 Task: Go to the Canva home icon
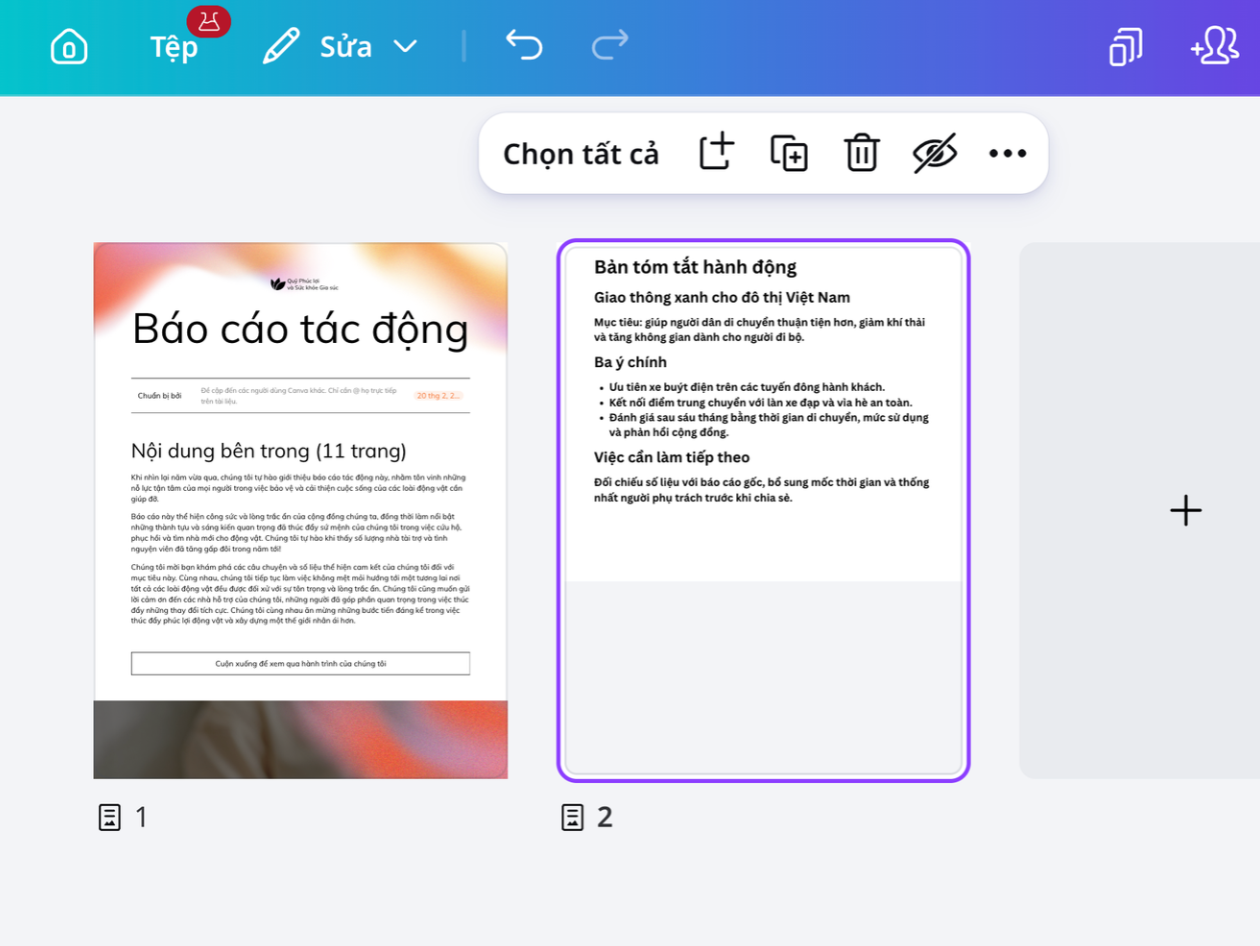click(x=69, y=47)
